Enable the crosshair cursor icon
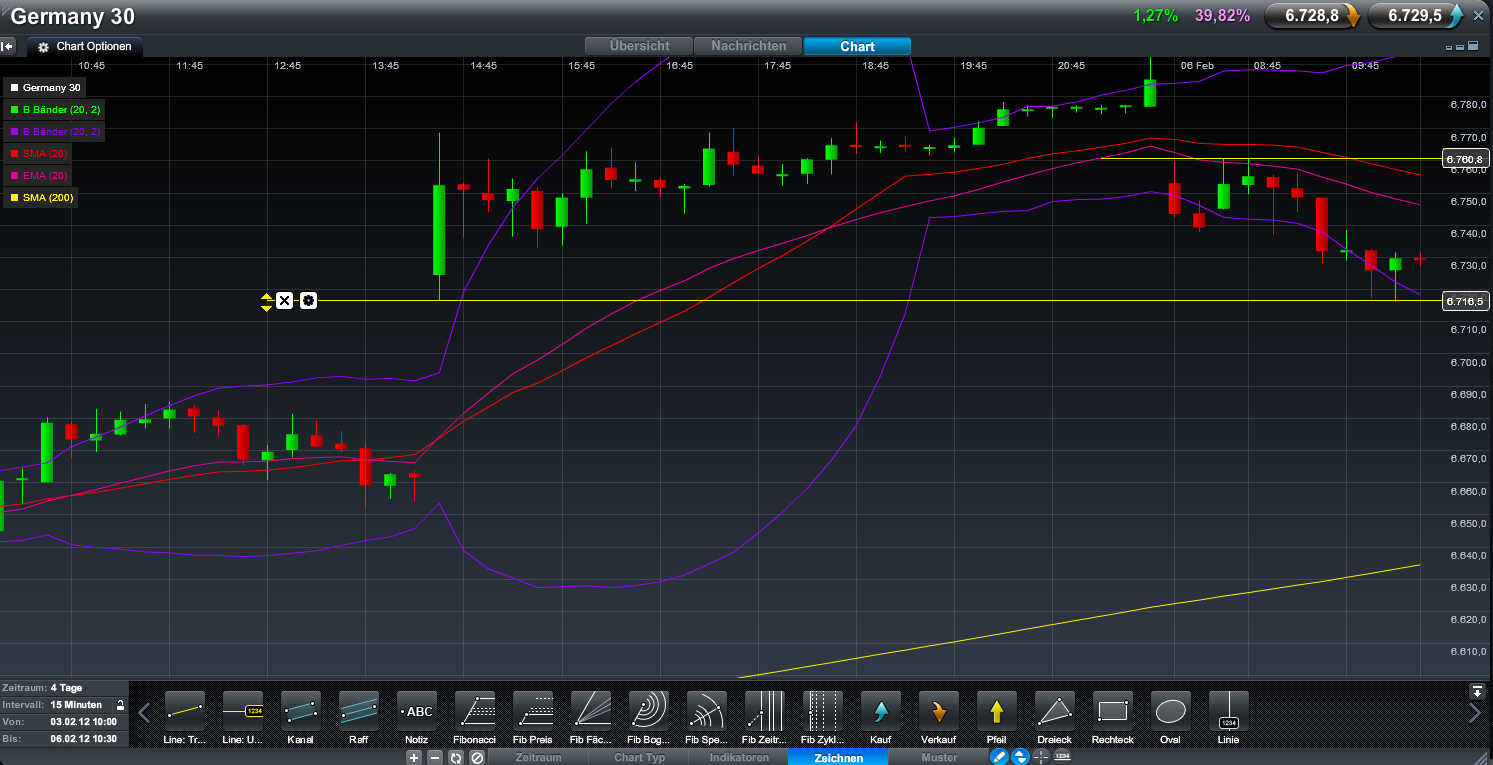The height and width of the screenshot is (765, 1493). 1041,757
